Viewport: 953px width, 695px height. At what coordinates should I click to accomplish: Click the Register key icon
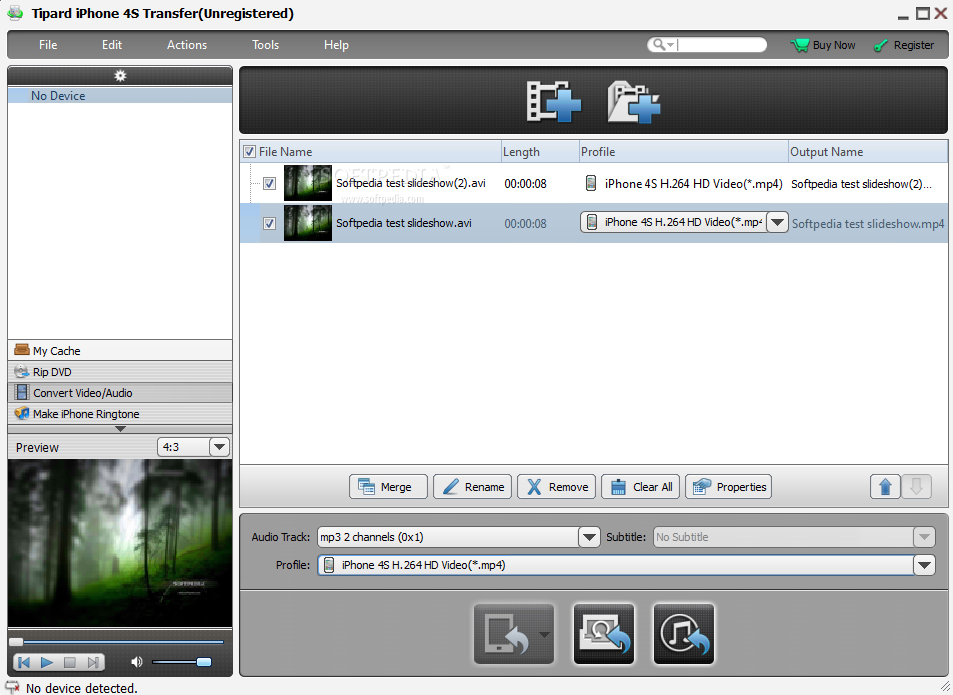[880, 46]
